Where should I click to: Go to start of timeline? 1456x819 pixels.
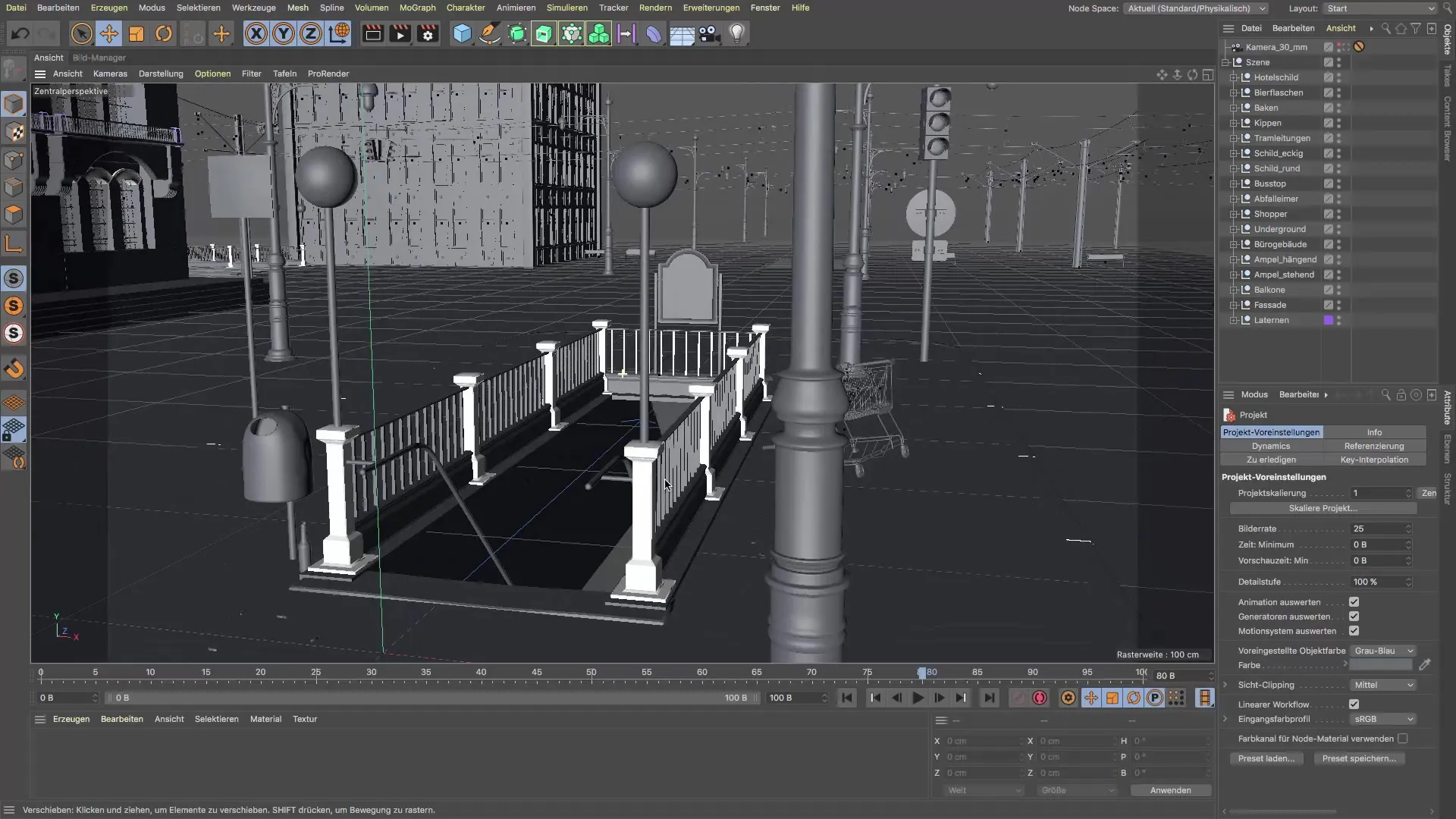click(x=847, y=698)
